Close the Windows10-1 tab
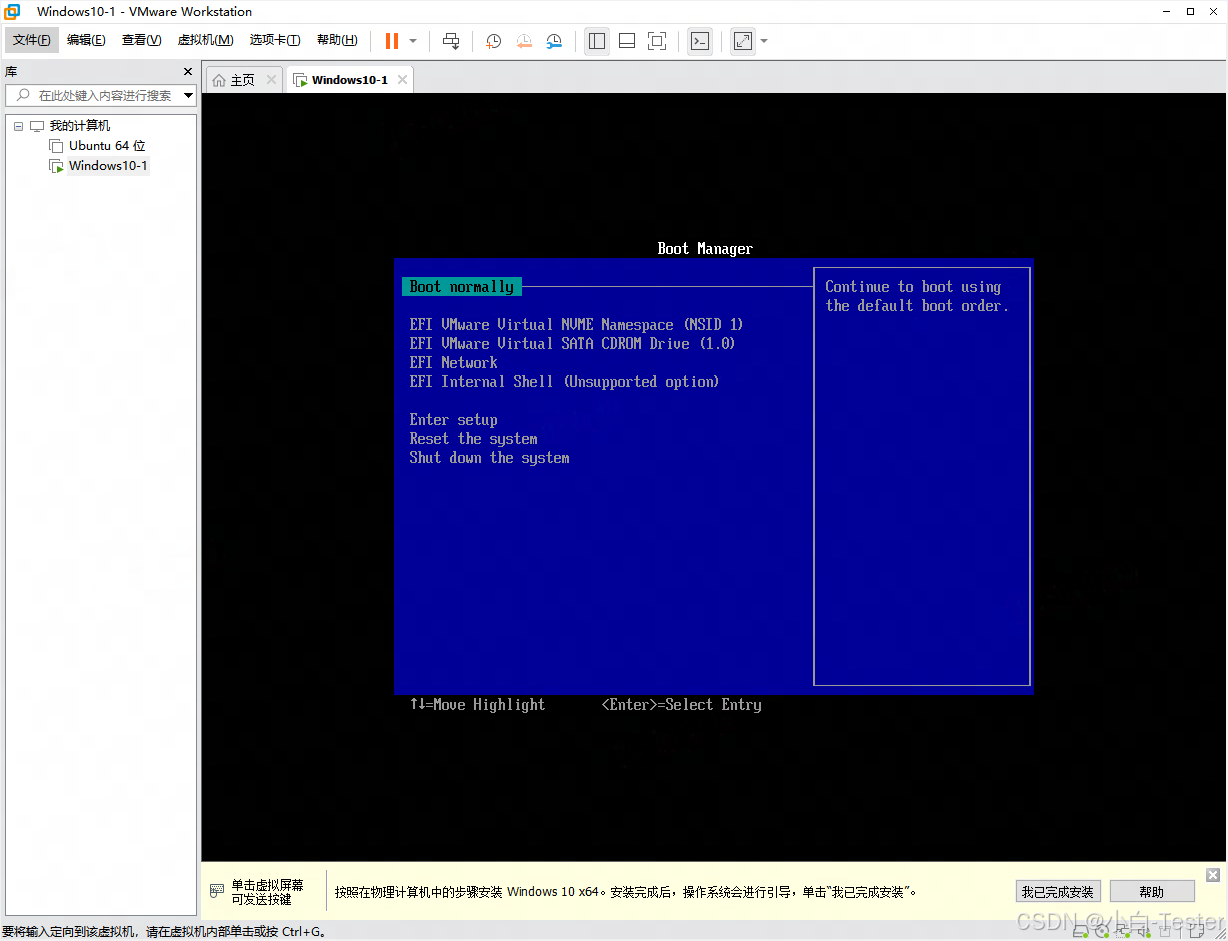 402,80
